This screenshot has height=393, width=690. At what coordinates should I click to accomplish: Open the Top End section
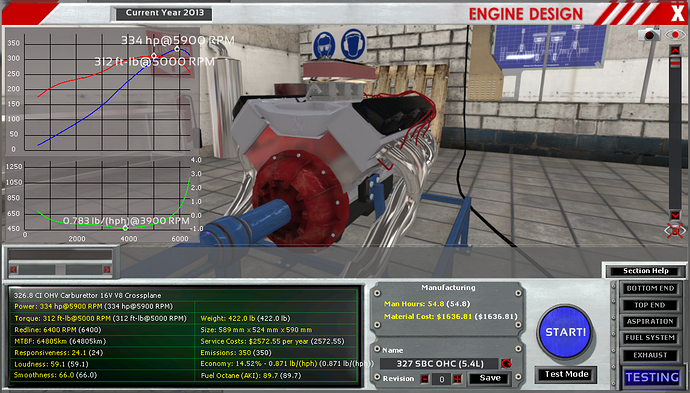click(650, 305)
